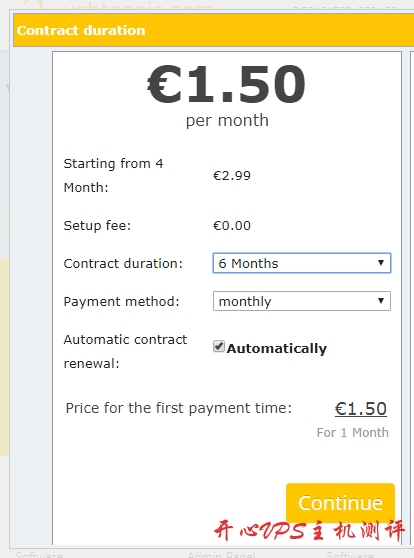Click the Admin Panel text behind the dialog

click(221, 554)
